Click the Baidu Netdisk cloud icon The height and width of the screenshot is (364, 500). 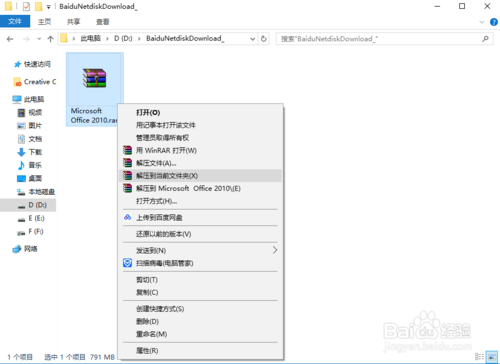click(127, 217)
